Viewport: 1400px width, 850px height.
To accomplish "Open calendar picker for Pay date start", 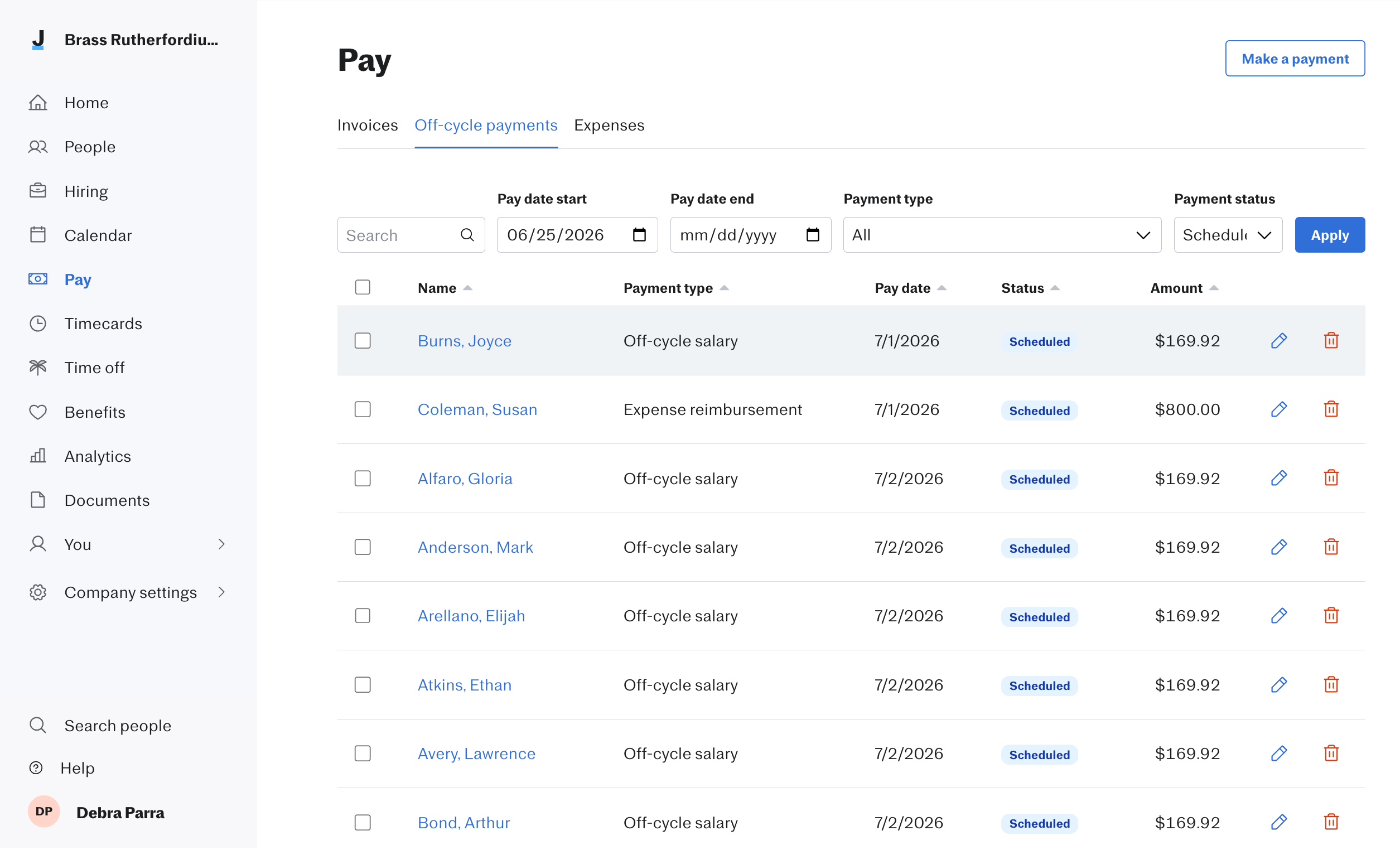I will [x=639, y=235].
